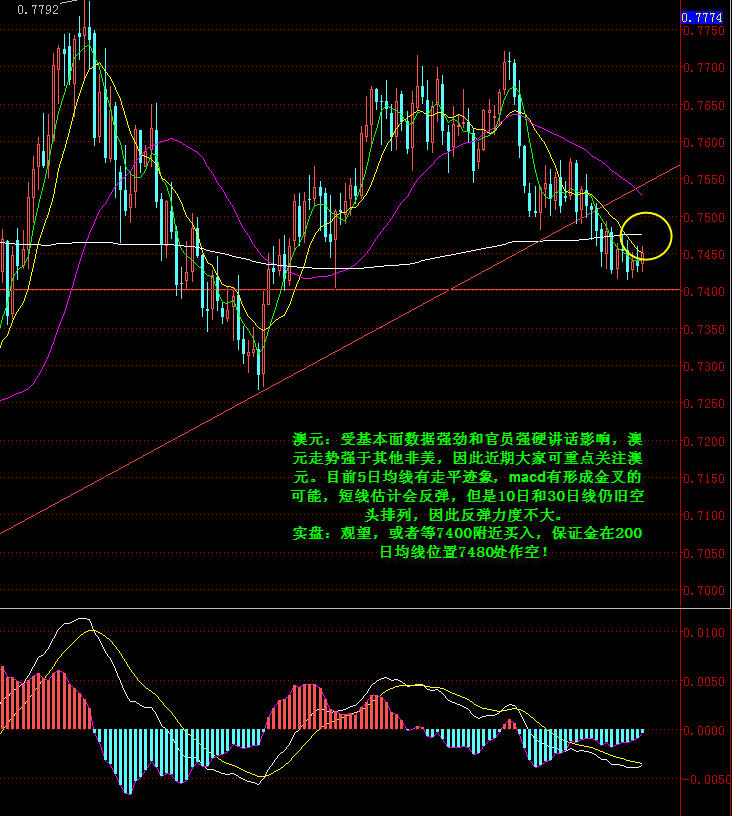Click the 0.7792 high label at top left
Screen dimensions: 732x816
[37, 10]
